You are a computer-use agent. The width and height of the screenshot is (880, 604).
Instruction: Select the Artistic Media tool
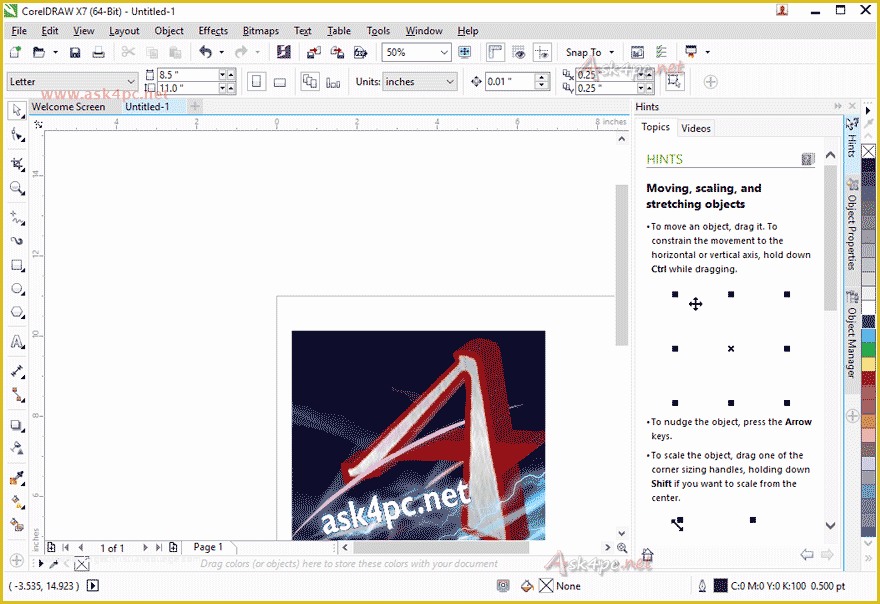[x=17, y=241]
